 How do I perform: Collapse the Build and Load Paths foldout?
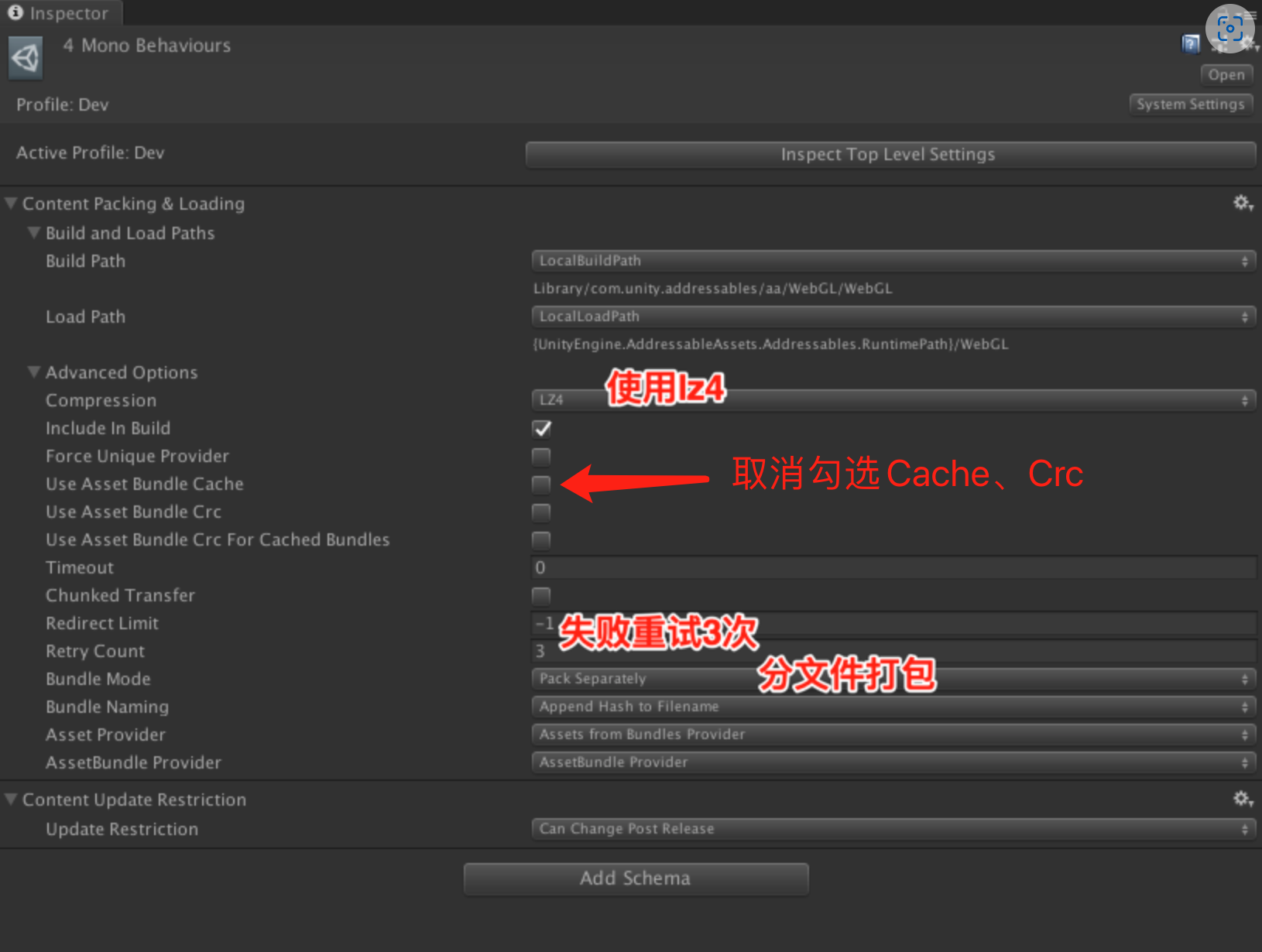[34, 233]
